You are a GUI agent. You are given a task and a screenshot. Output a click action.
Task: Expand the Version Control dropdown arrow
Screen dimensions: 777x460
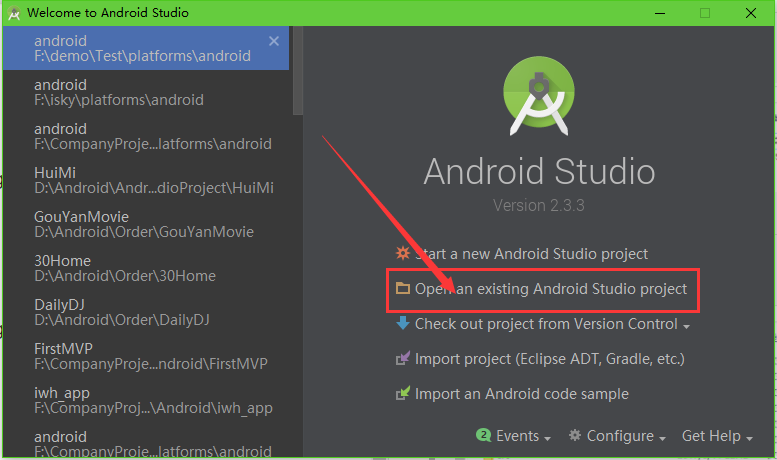point(686,327)
